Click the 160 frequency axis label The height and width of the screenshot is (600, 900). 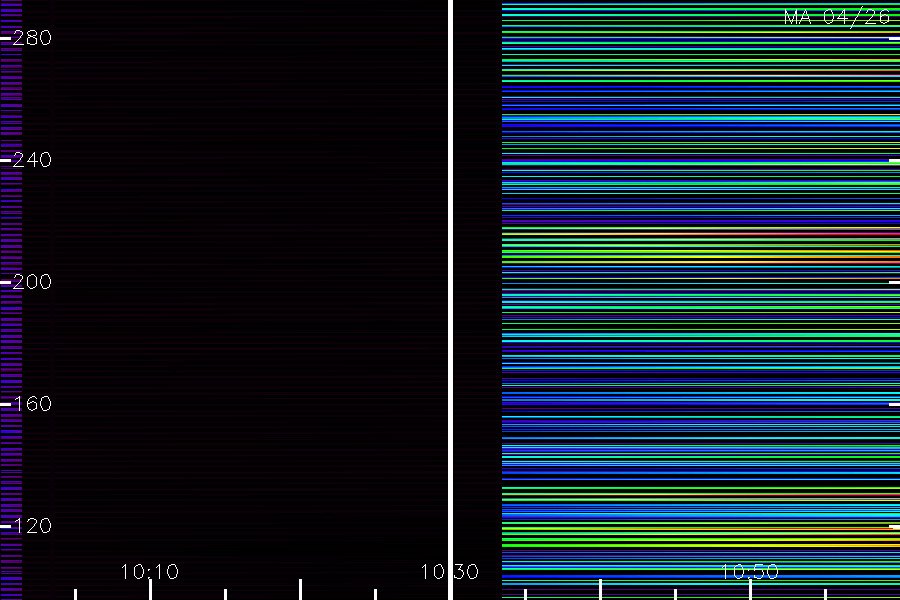point(32,404)
